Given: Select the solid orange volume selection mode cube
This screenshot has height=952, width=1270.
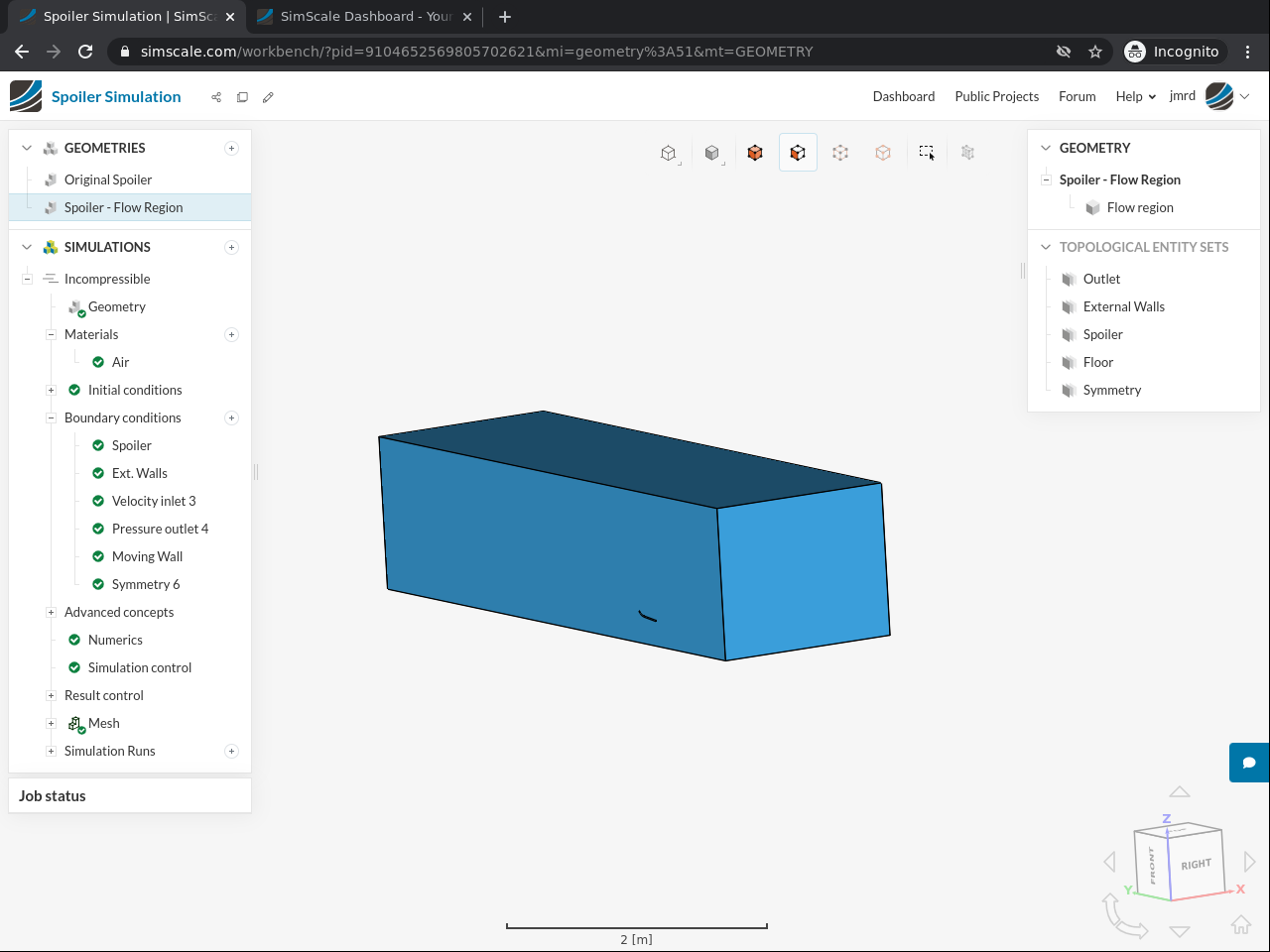Looking at the screenshot, I should point(755,153).
